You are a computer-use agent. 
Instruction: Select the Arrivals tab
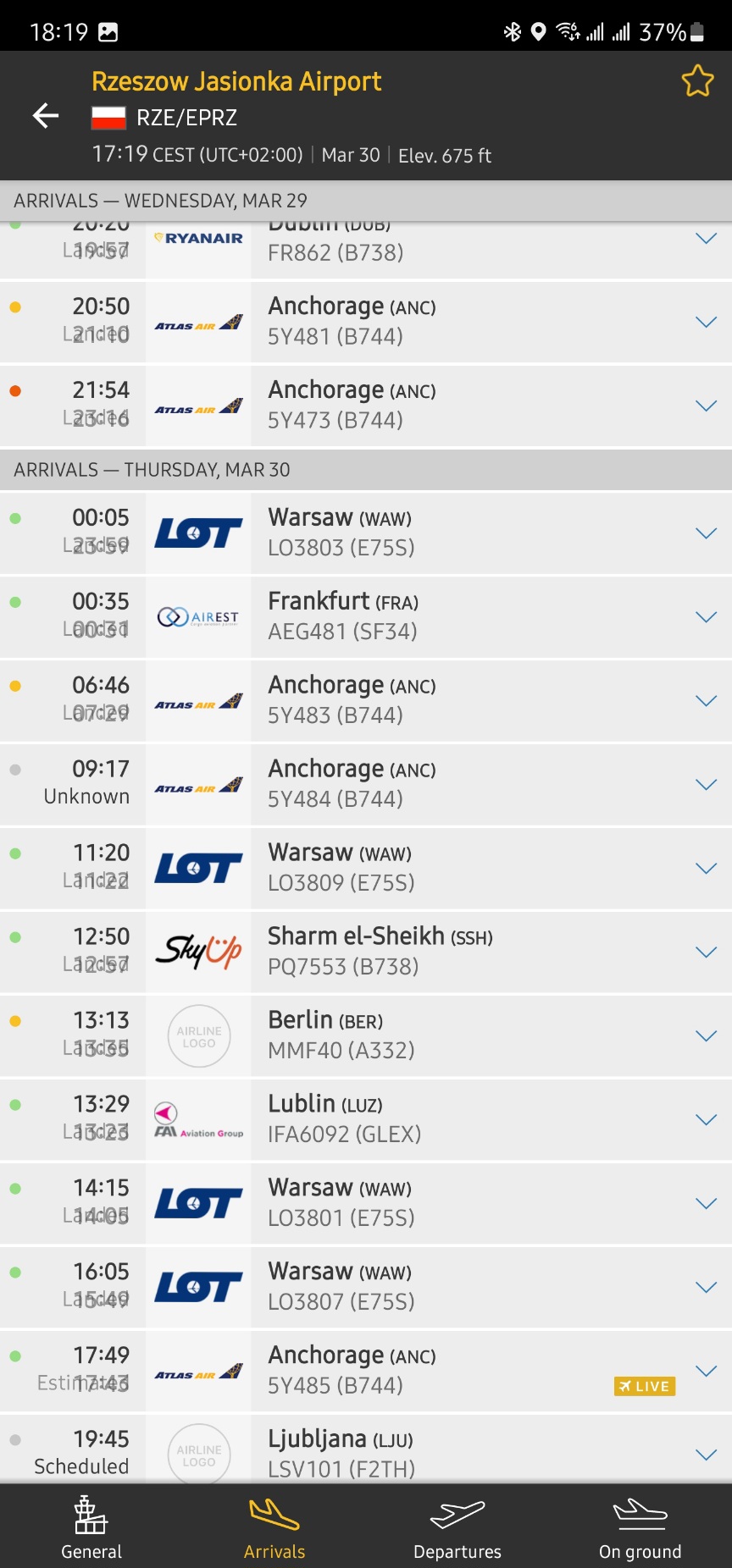[274, 1527]
